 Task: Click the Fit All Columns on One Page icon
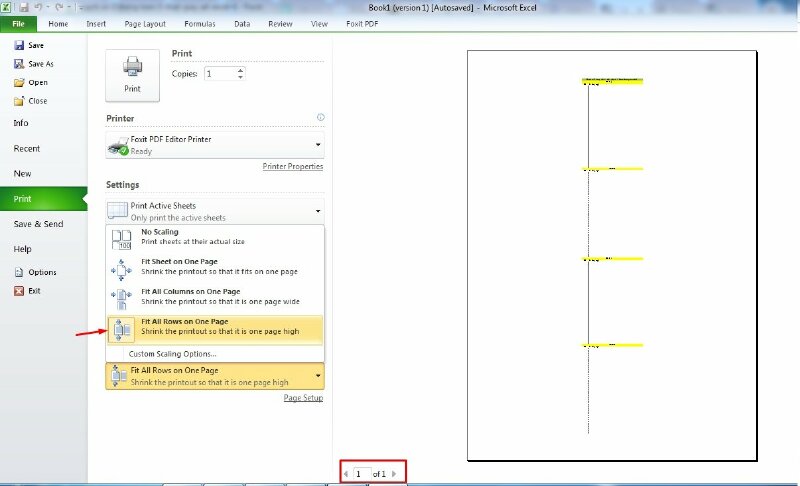click(x=121, y=299)
